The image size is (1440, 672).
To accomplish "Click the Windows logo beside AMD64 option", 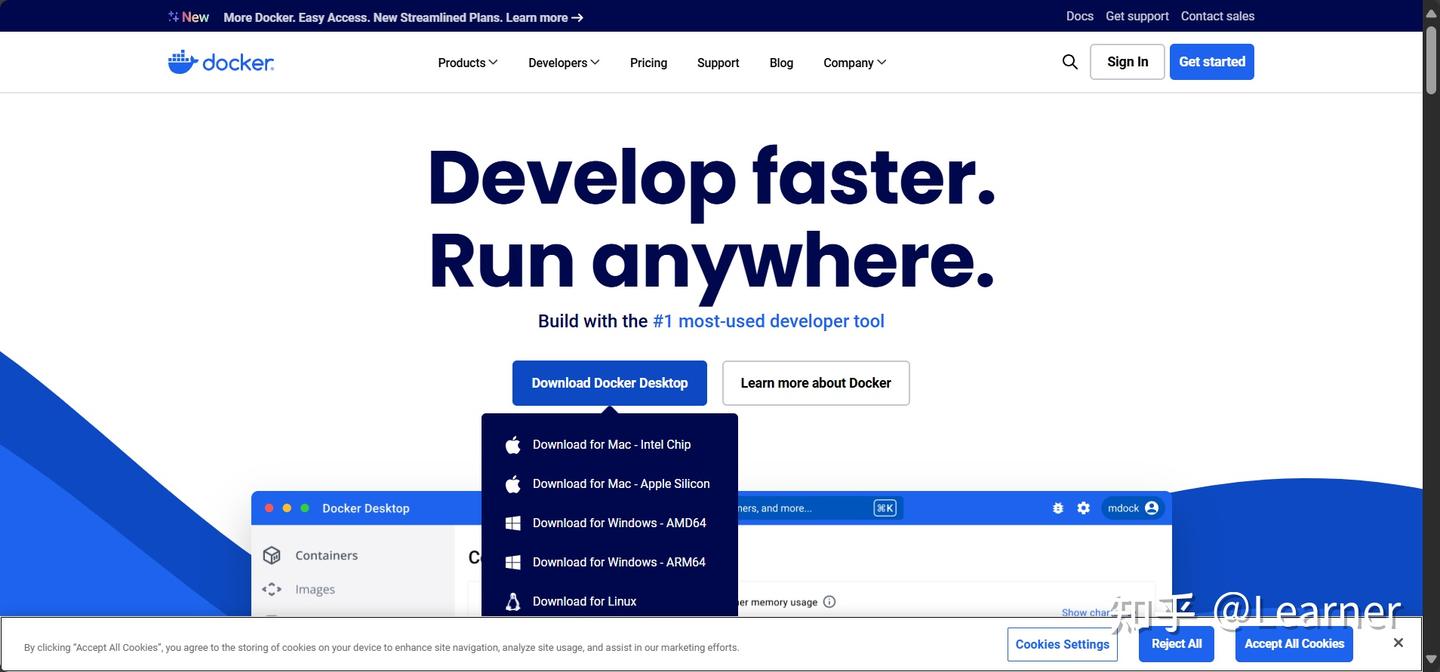I will [512, 522].
